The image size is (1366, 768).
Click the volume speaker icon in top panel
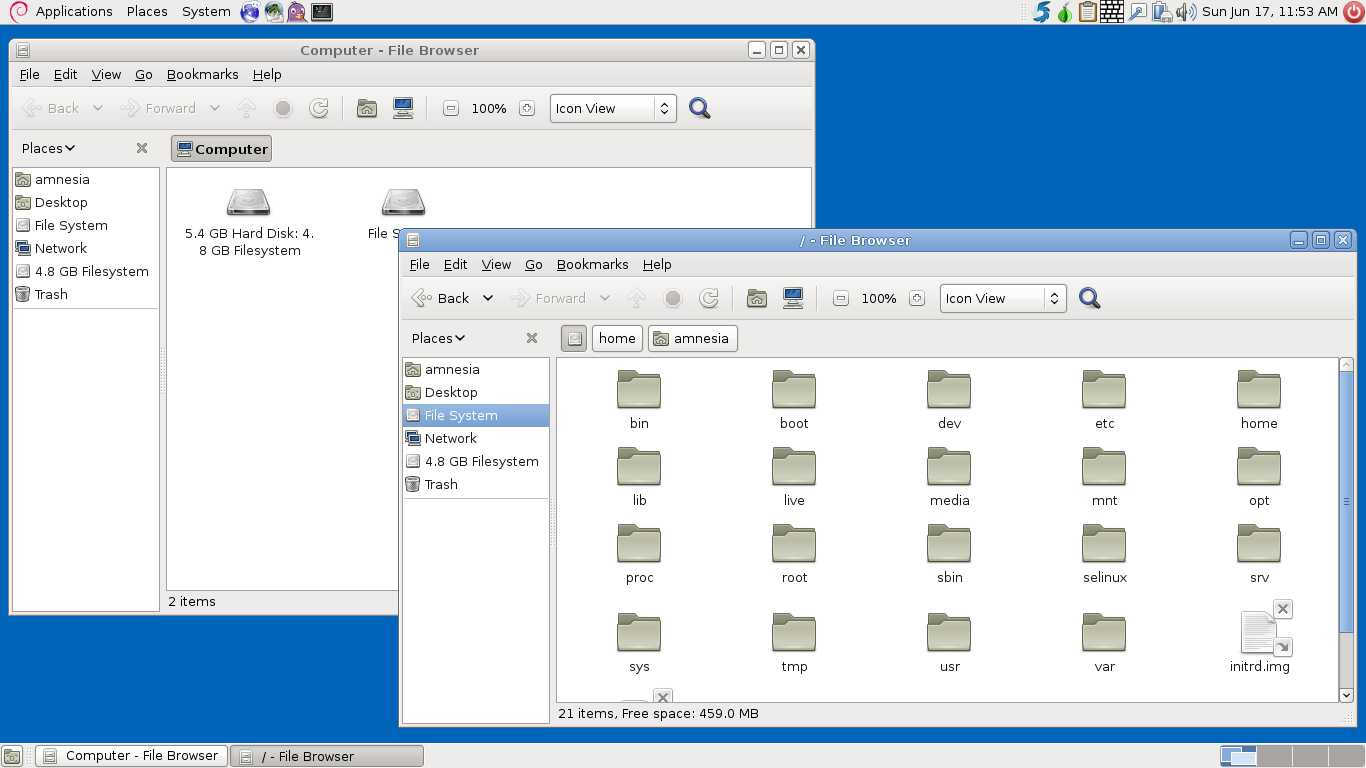pyautogui.click(x=1186, y=12)
